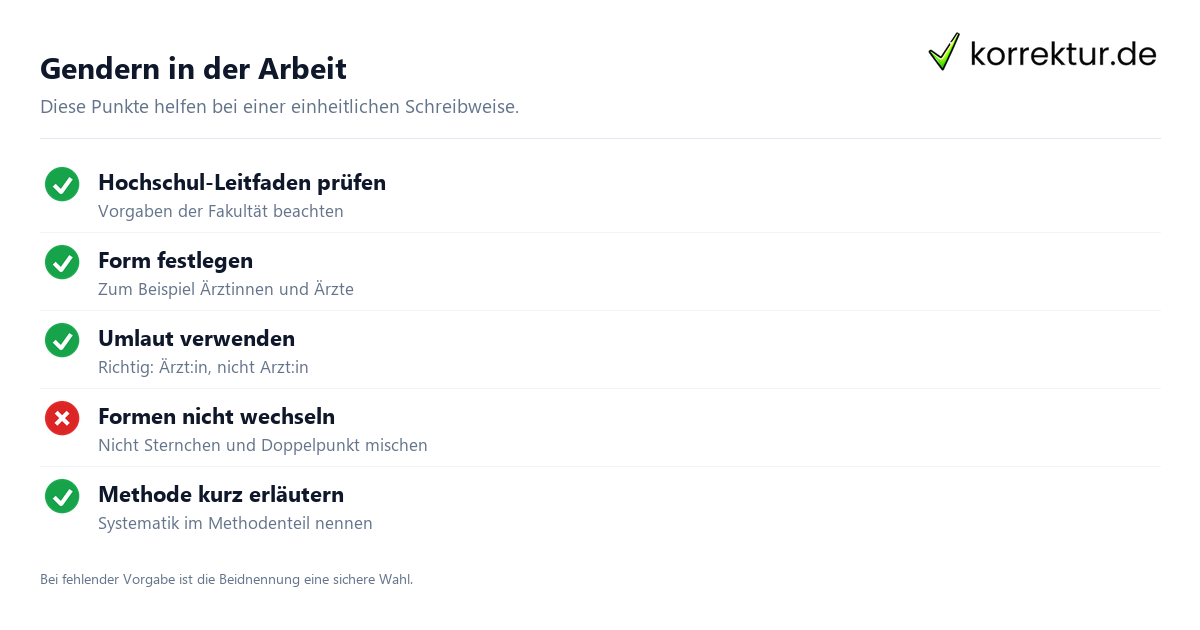Select the heading Formen nicht wechseln
Image resolution: width=1200 pixels, height=630 pixels.
click(216, 417)
